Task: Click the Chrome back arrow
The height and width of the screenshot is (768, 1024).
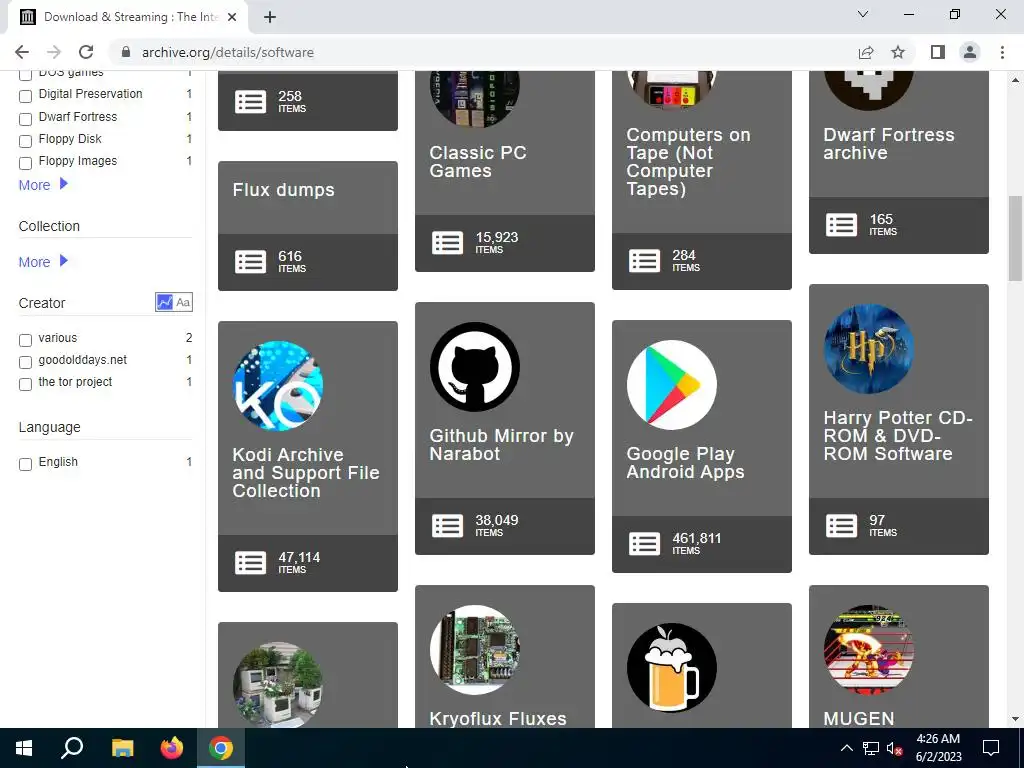Action: [22, 52]
